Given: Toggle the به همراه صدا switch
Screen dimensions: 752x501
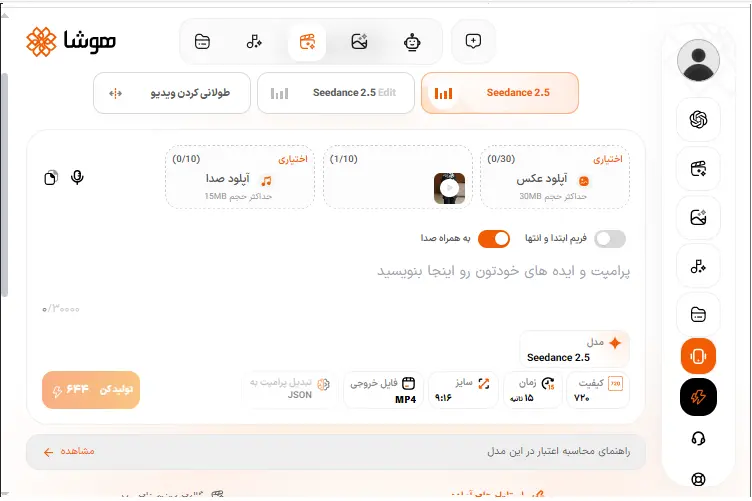Looking at the screenshot, I should (x=494, y=239).
